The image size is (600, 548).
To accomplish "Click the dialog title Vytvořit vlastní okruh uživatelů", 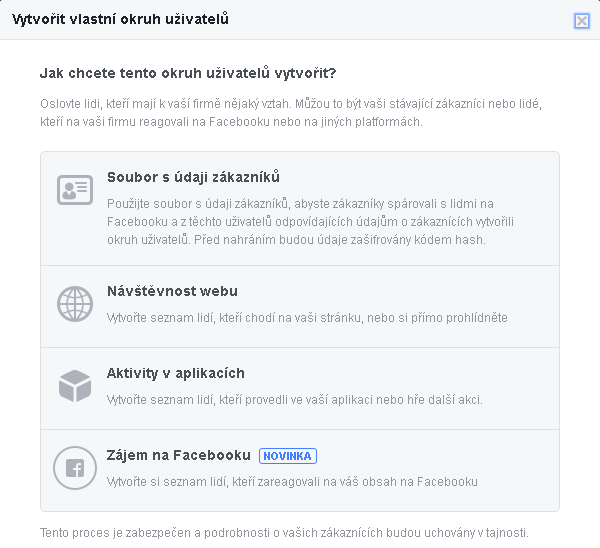I will click(x=120, y=19).
